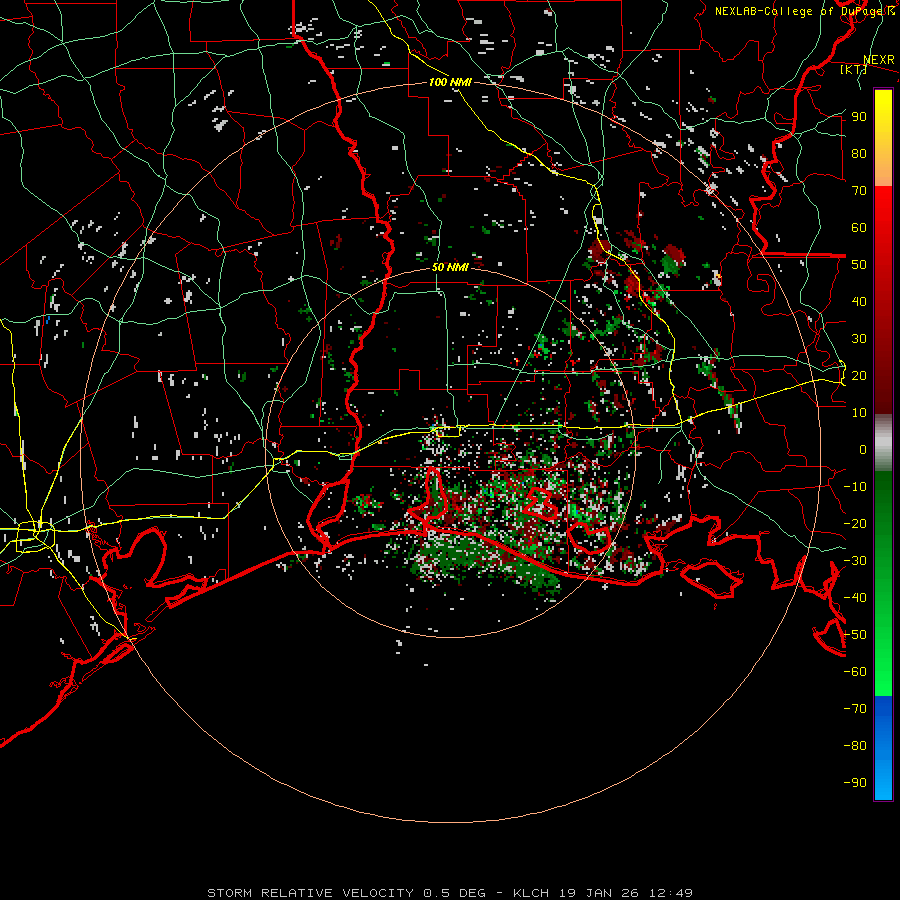This screenshot has width=900, height=900.
Task: Click the "-50" scale value
Action: pos(855,635)
